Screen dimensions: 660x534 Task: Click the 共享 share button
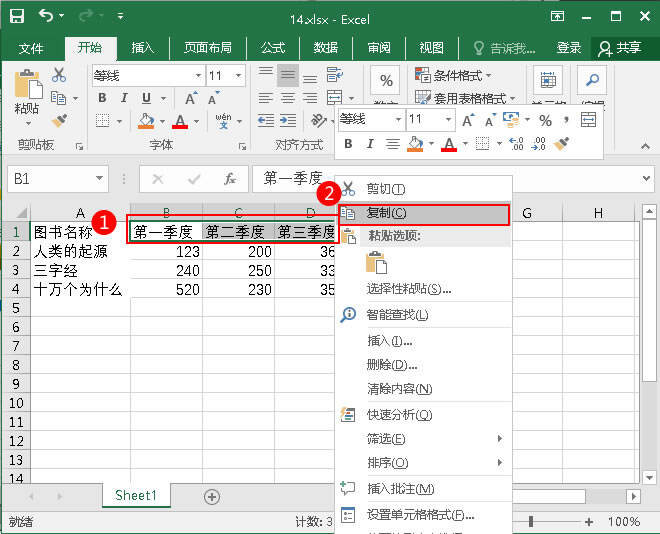(x=620, y=48)
